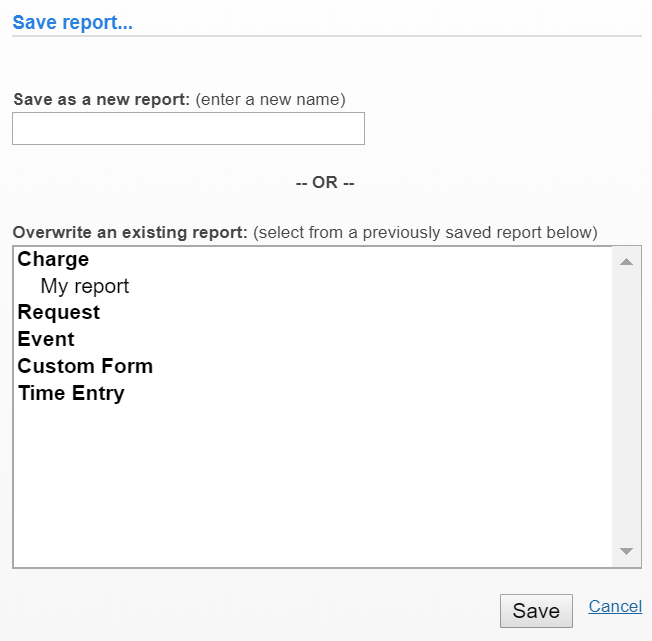This screenshot has width=652, height=641.
Task: Select the Charge group in the list
Action: click(x=53, y=260)
